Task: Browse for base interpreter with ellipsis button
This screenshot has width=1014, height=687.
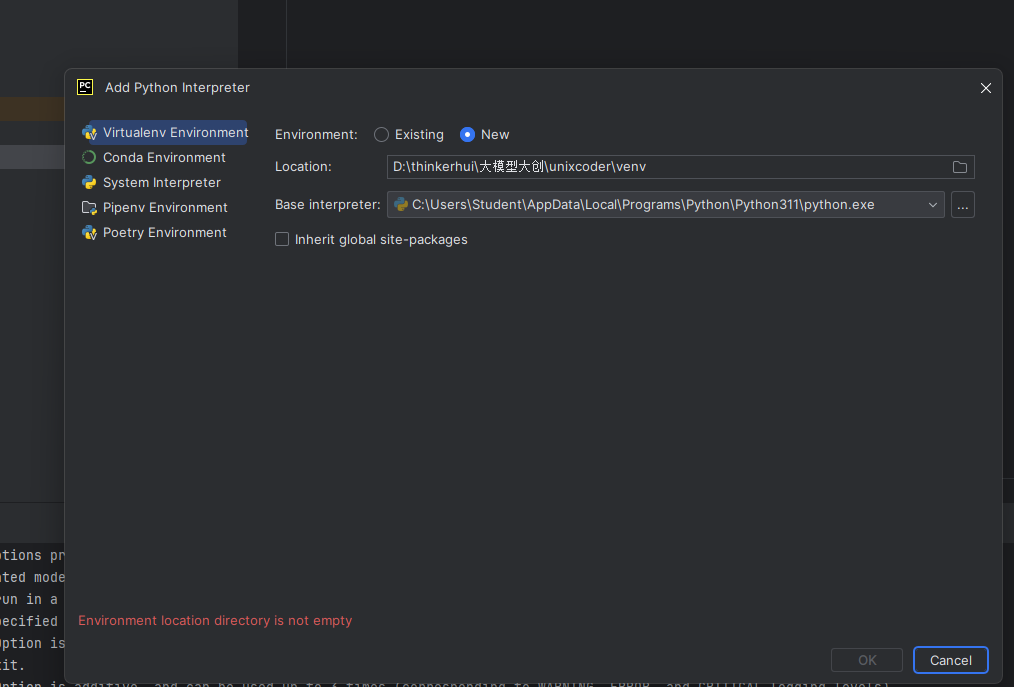Action: coord(963,205)
